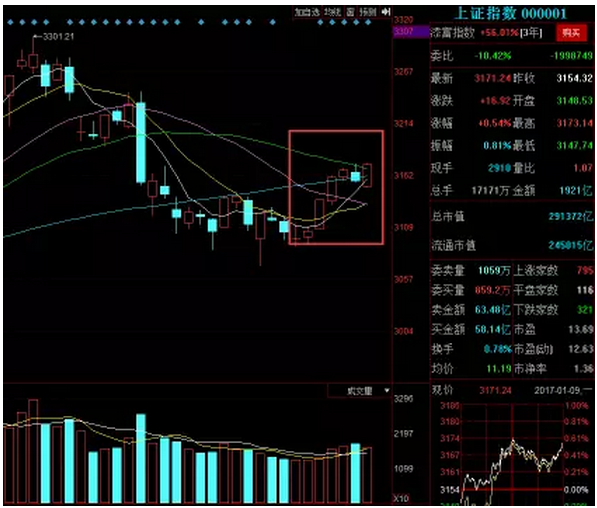Toggle the 均线 moving average button
Image resolution: width=597 pixels, height=508 pixels.
pos(333,12)
